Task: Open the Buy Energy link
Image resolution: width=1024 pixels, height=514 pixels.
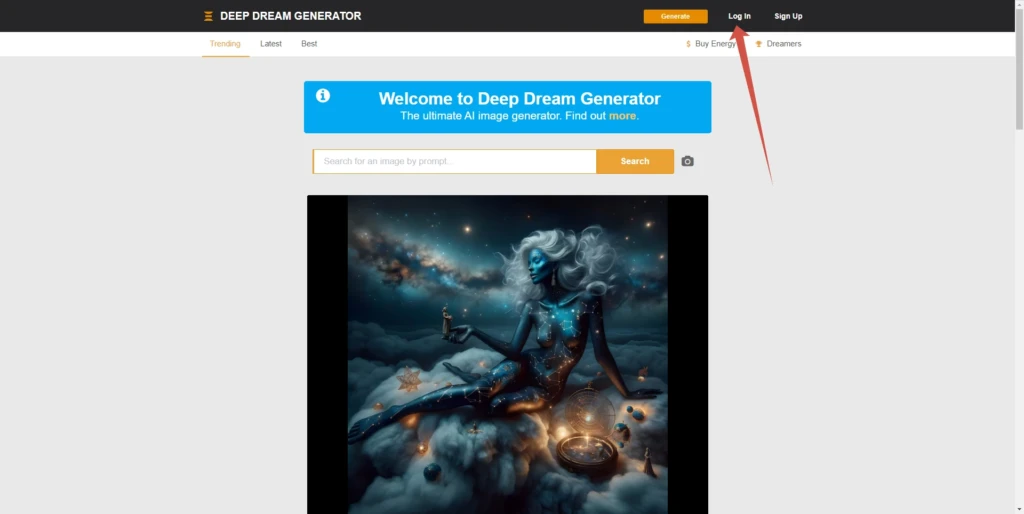Action: tap(715, 44)
